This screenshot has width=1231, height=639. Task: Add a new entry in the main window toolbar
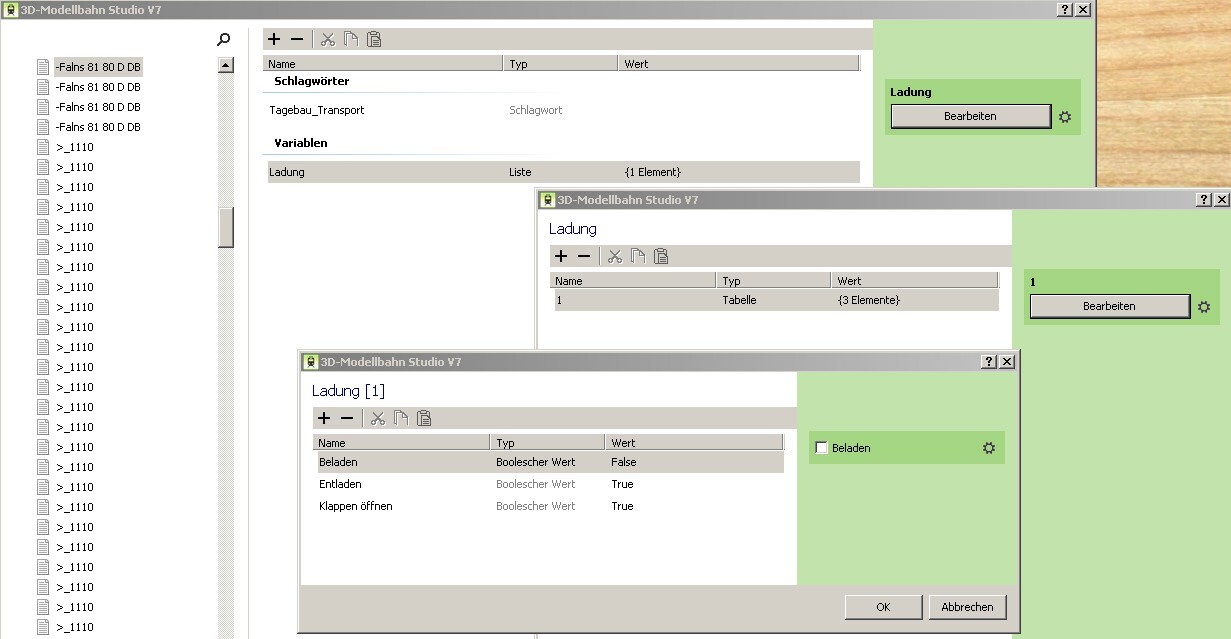click(x=274, y=39)
